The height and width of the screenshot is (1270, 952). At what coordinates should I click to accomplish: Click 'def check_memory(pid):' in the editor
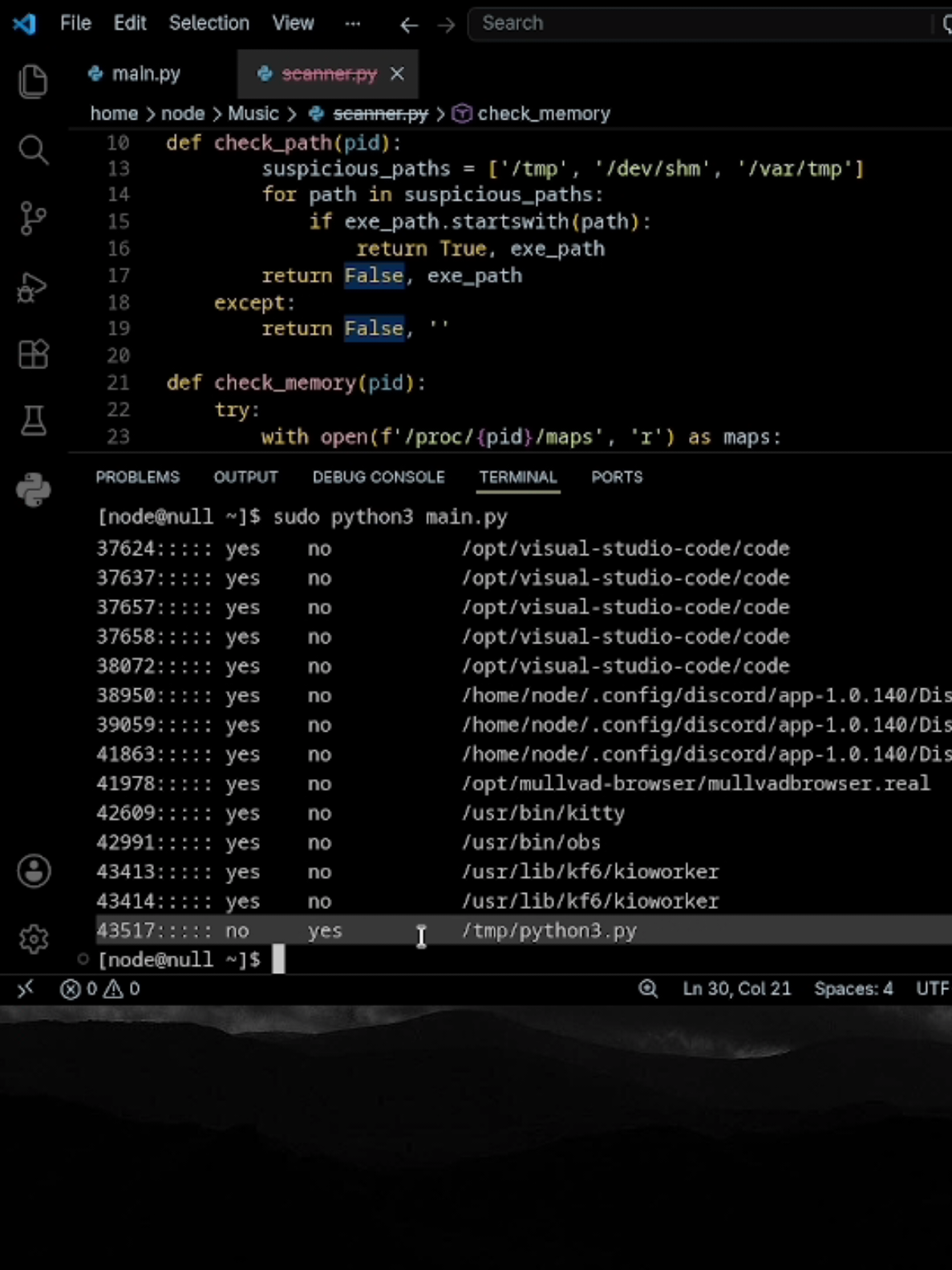tap(296, 383)
